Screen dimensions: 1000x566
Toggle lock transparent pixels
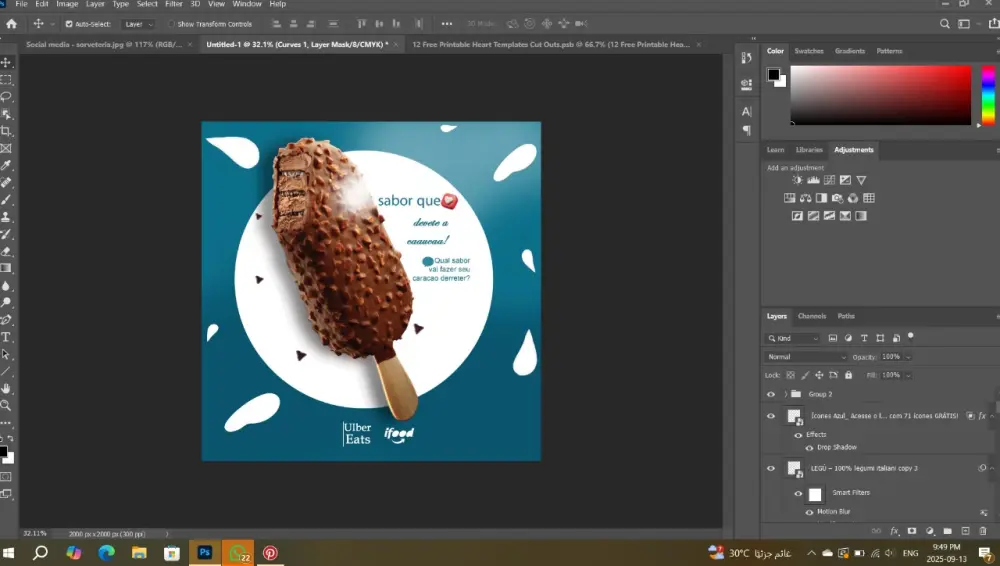pyautogui.click(x=790, y=375)
